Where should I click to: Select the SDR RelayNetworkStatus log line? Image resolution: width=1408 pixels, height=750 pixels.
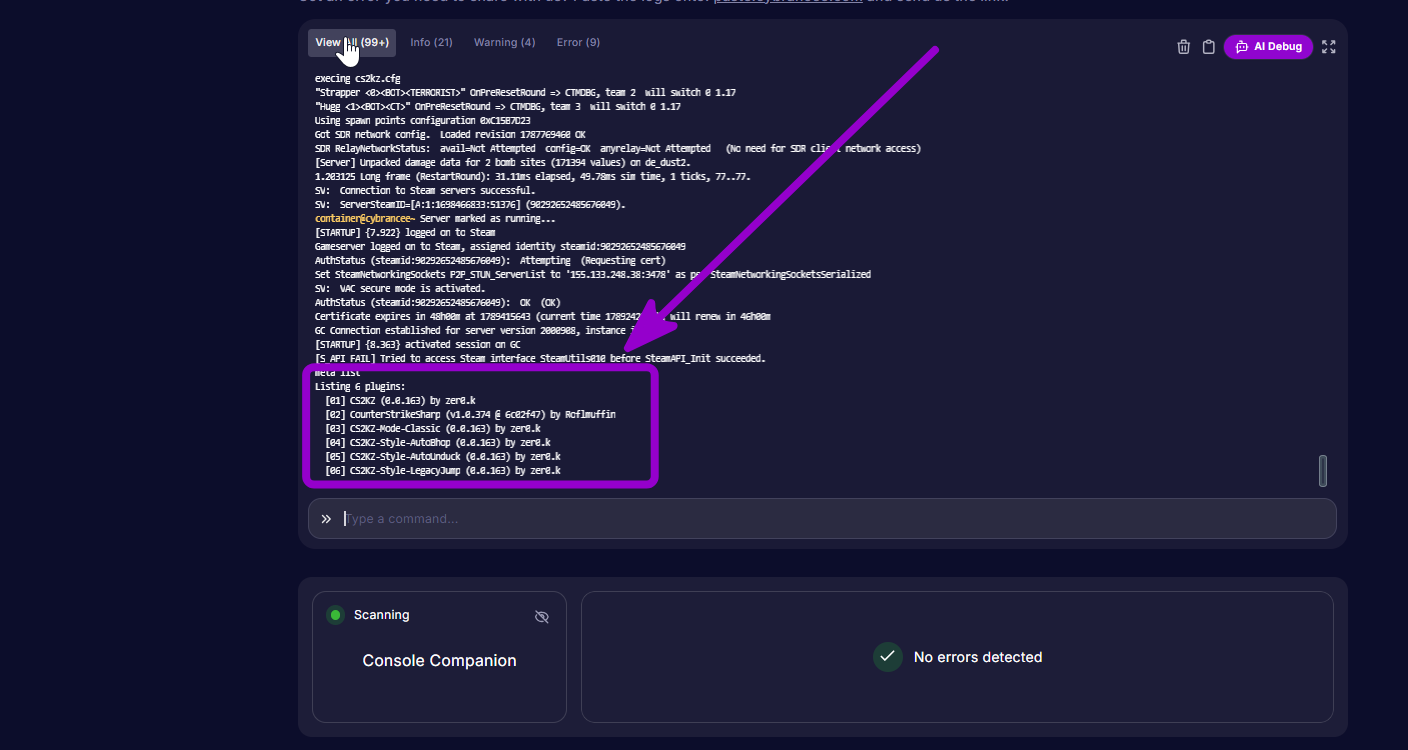click(617, 148)
